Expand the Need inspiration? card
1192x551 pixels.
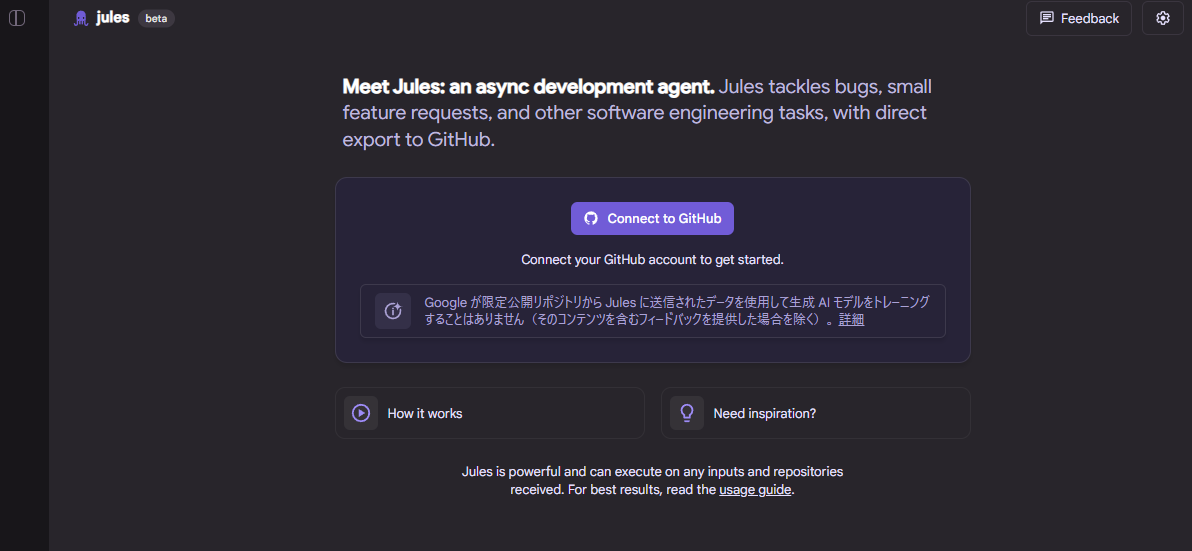click(816, 413)
